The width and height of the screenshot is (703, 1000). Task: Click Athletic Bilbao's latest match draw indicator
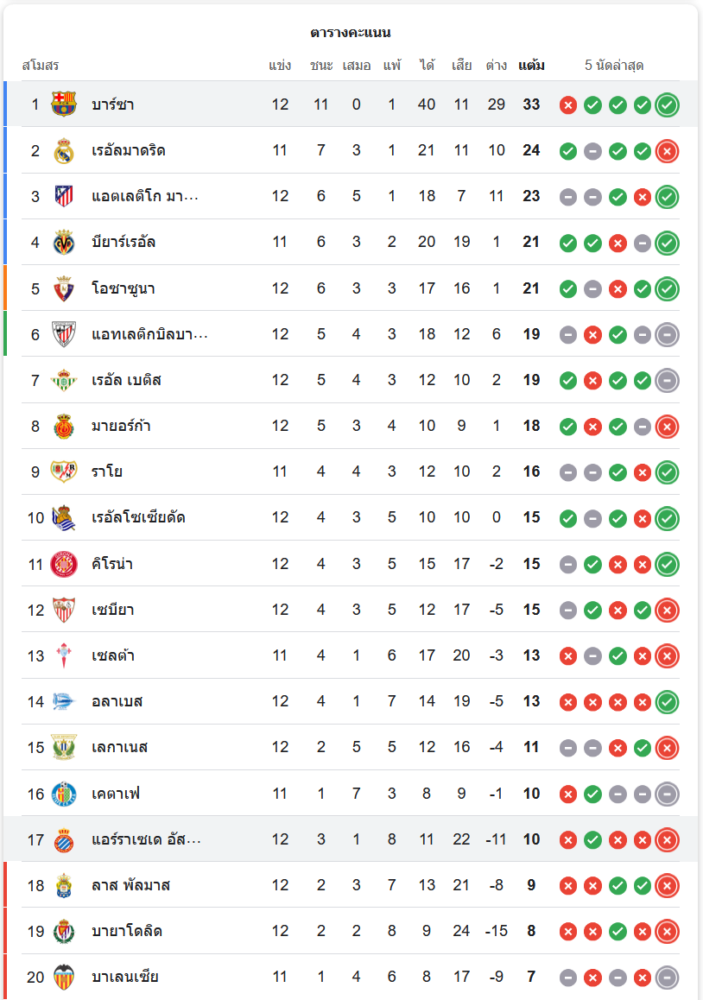[667, 334]
